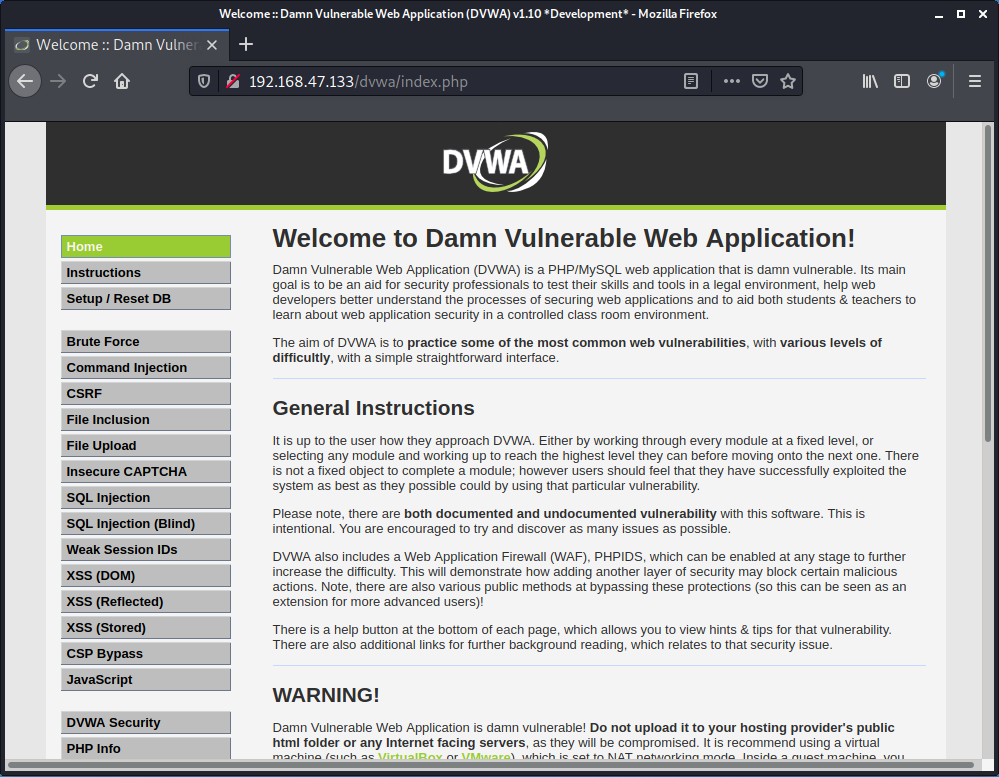This screenshot has width=999, height=777.
Task: Click the 'WARNING!' heading
Action: point(326,695)
